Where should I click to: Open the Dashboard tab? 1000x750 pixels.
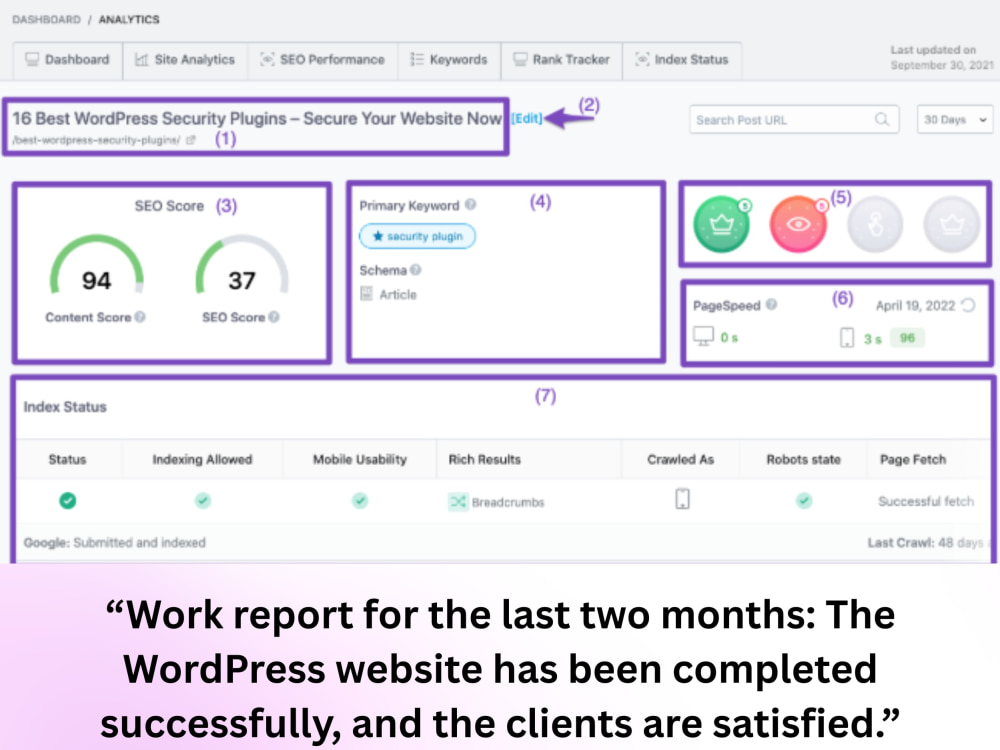(68, 60)
